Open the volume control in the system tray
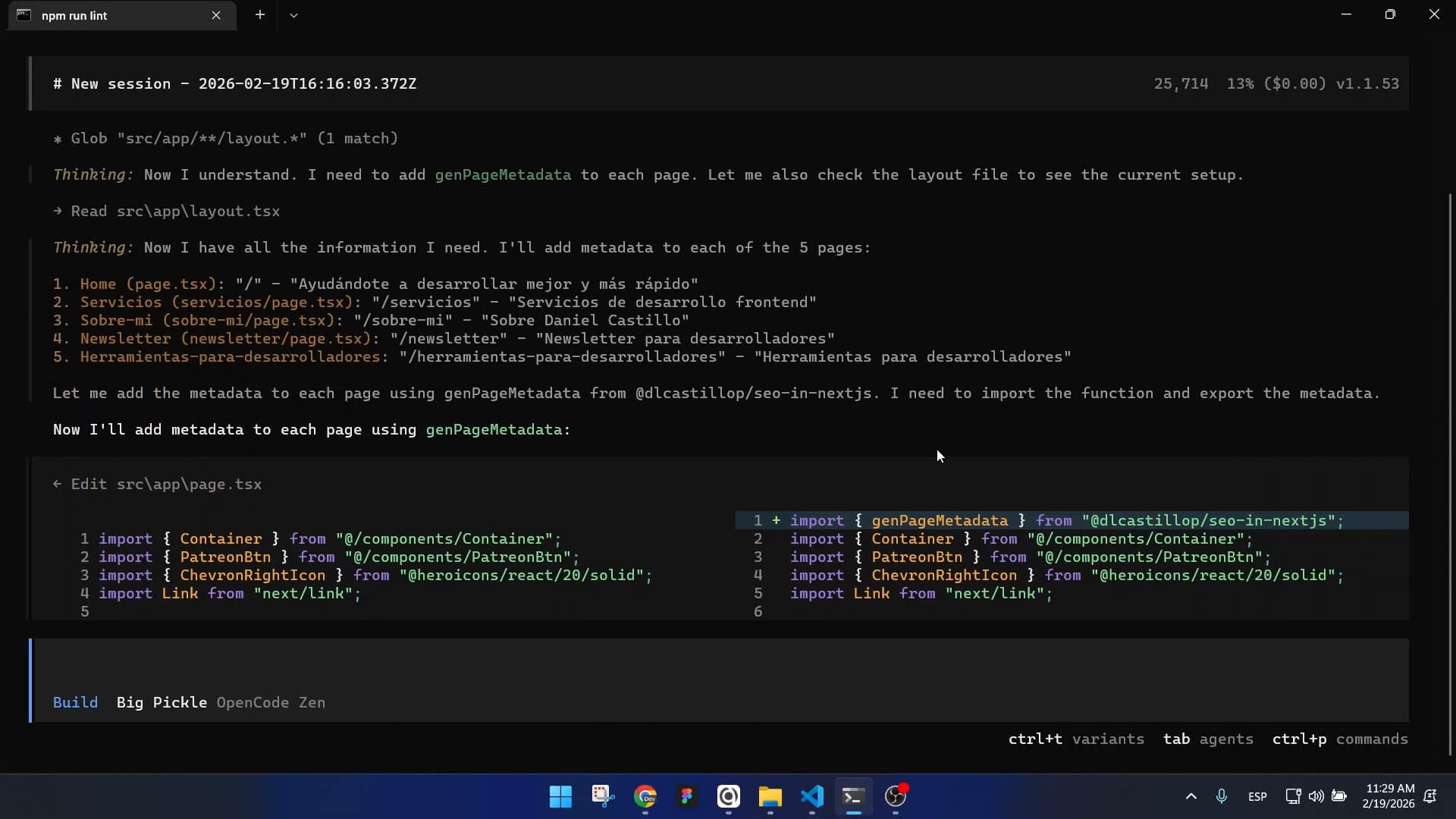Viewport: 1456px width, 819px height. [x=1316, y=796]
